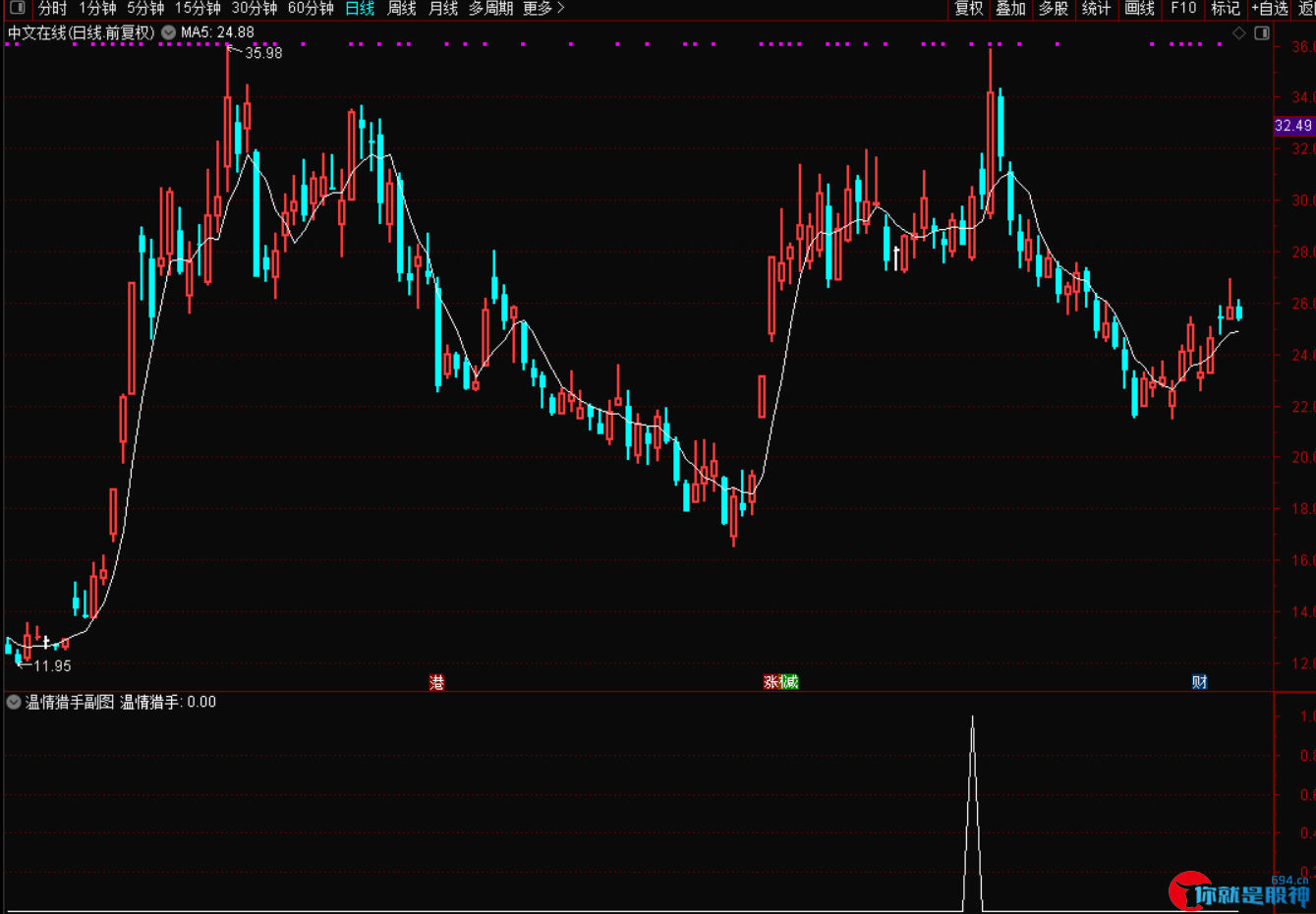This screenshot has height=914, width=1316.
Task: Click the signal spike peak in sub-chart
Action: coord(973,718)
